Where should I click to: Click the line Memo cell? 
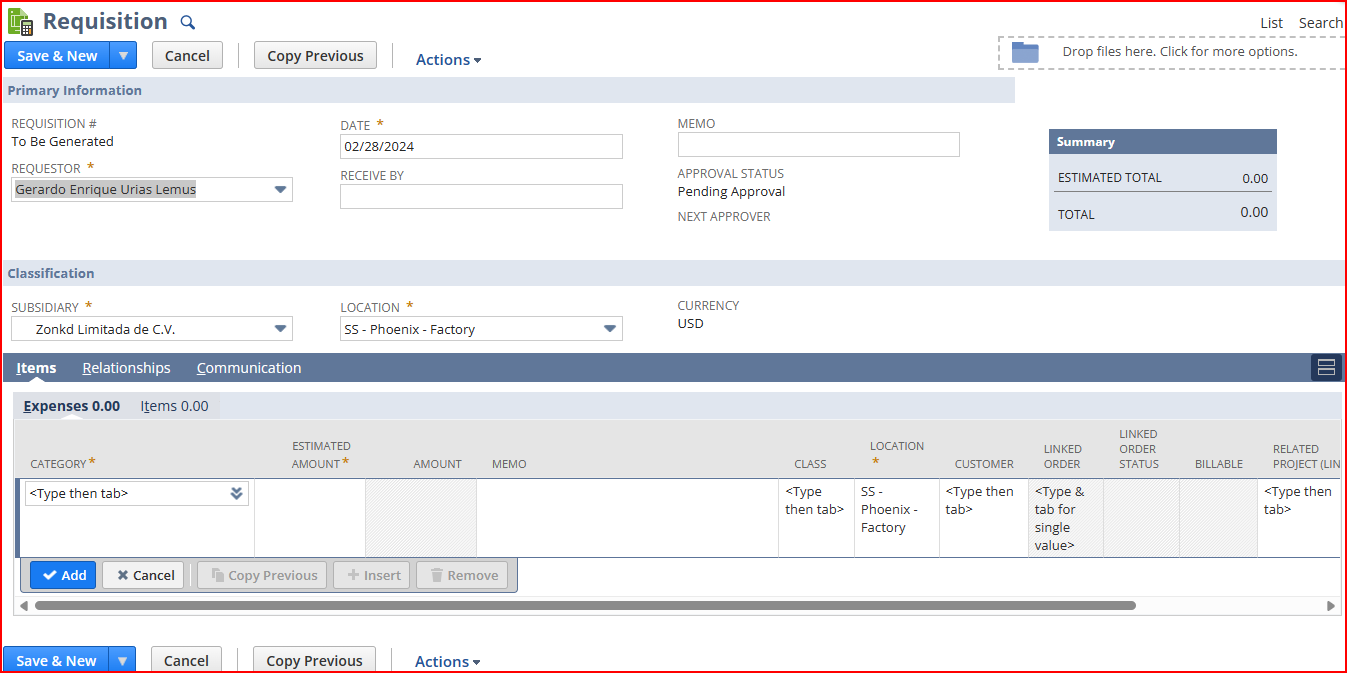(x=627, y=518)
